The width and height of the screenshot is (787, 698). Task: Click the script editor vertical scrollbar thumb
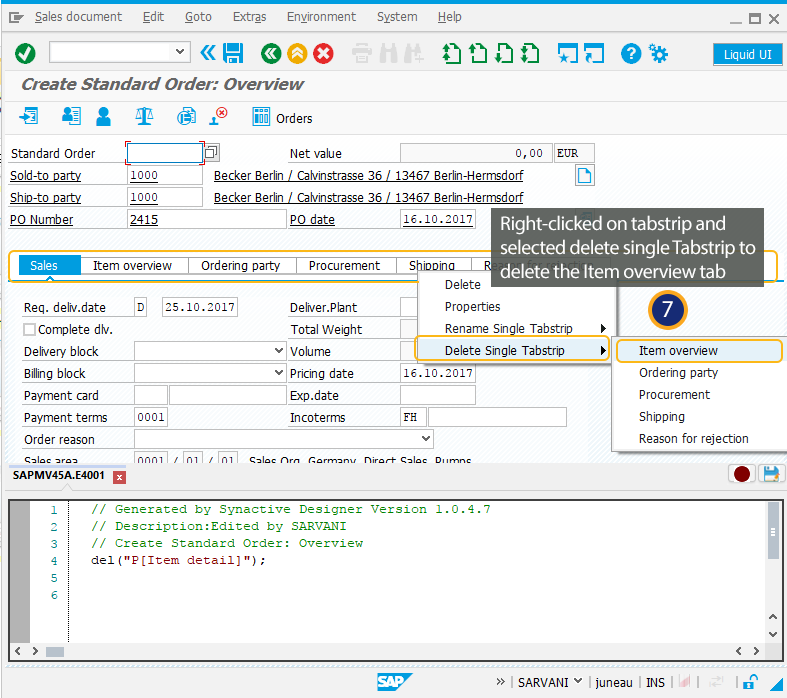[773, 532]
